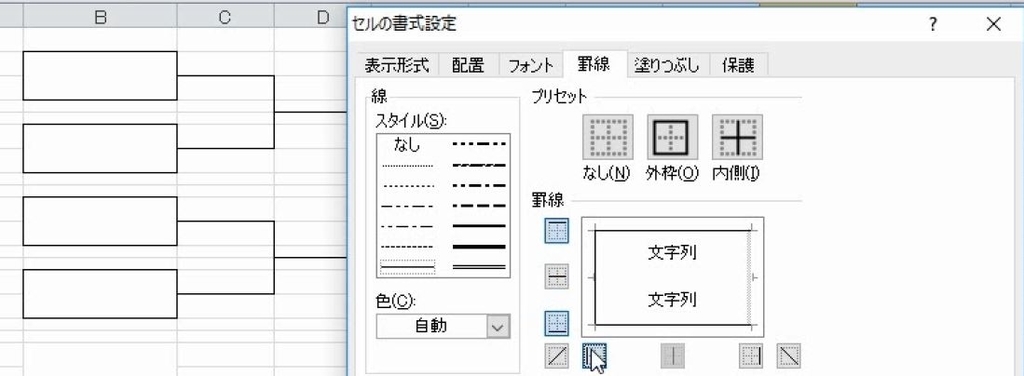Choose the double line style
Viewport: 1024px width, 376px height.
pos(479,267)
